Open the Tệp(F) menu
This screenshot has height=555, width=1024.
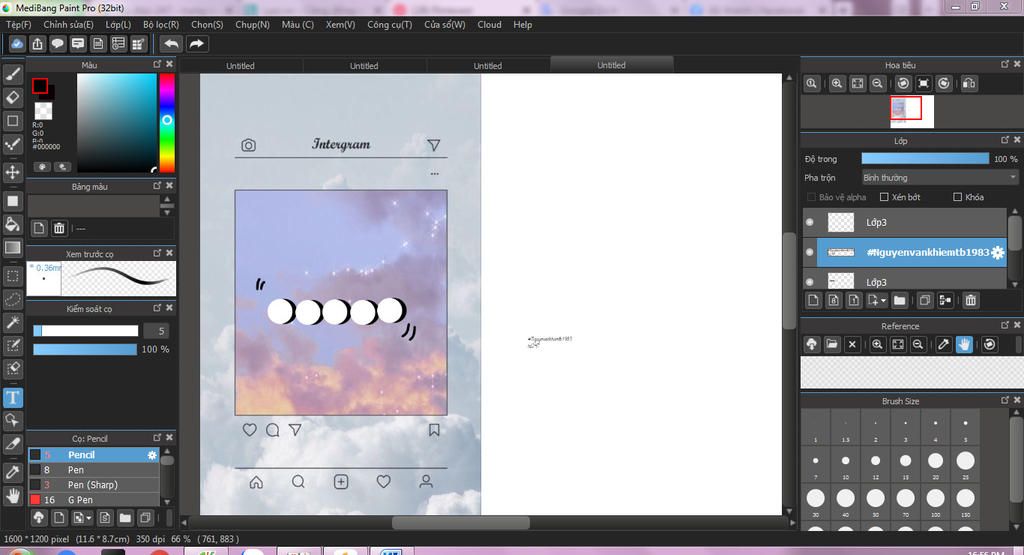coord(18,24)
